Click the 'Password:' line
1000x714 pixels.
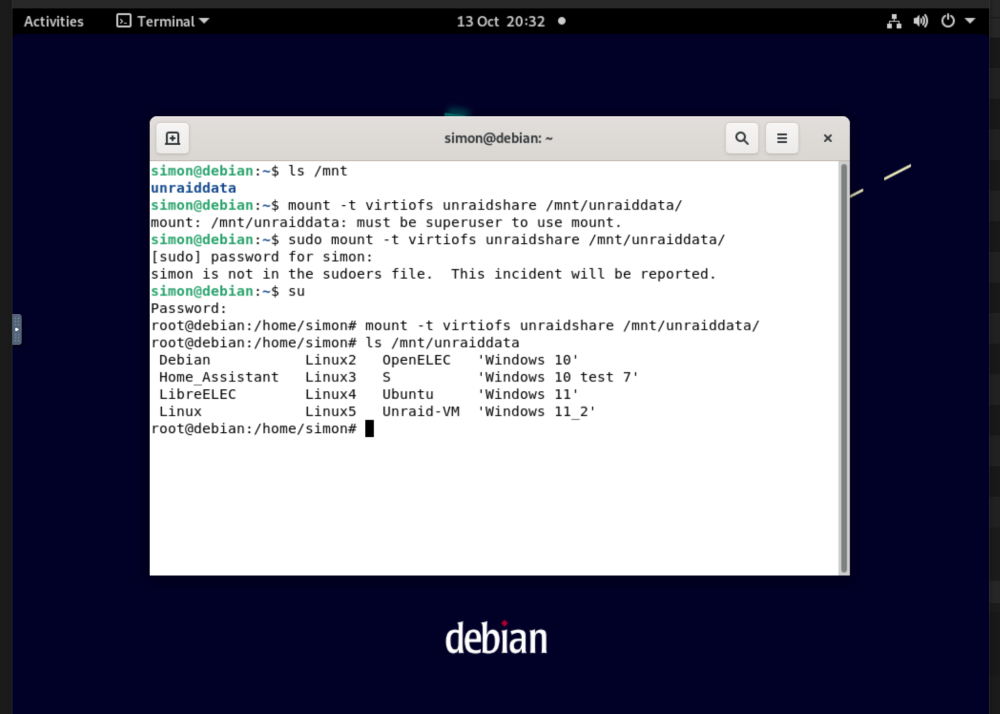click(189, 308)
